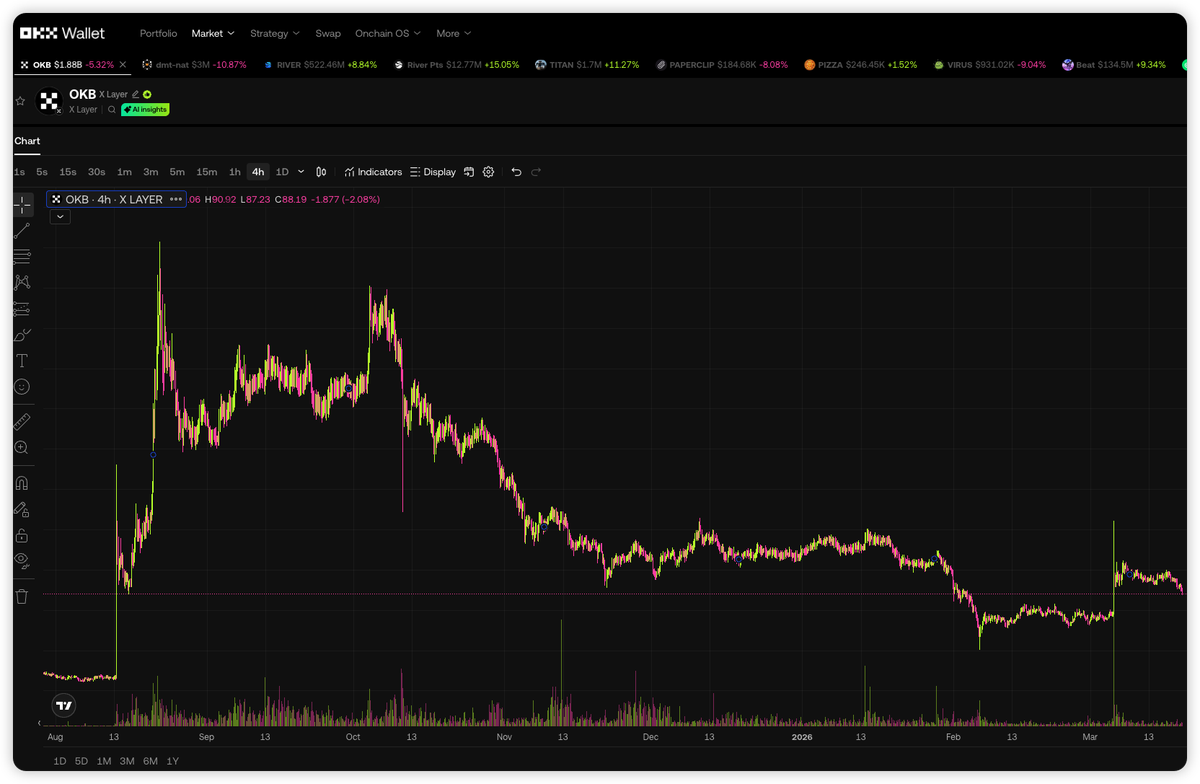Open the Portfolio page
The width and height of the screenshot is (1200, 784).
(158, 33)
